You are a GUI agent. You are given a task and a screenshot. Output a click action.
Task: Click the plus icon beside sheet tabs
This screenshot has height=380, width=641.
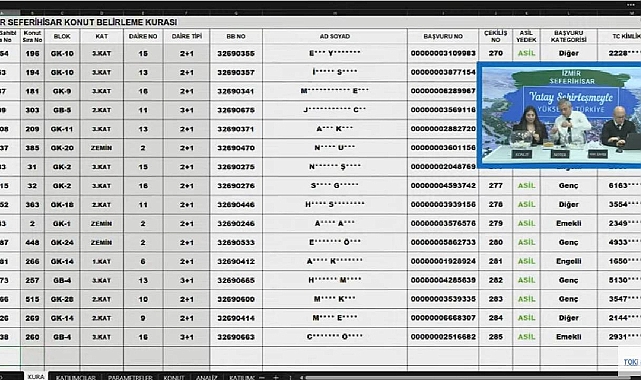pyautogui.click(x=276, y=377)
